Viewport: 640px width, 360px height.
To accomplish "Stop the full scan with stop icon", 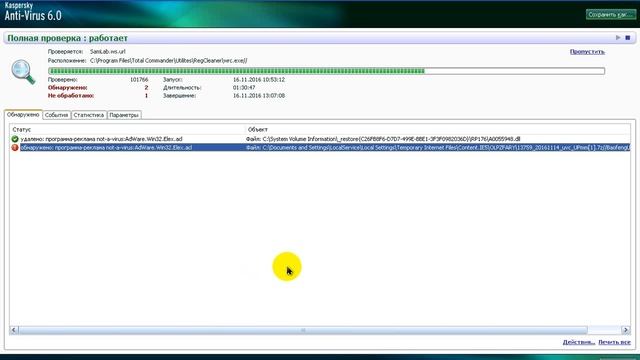I will [x=628, y=38].
